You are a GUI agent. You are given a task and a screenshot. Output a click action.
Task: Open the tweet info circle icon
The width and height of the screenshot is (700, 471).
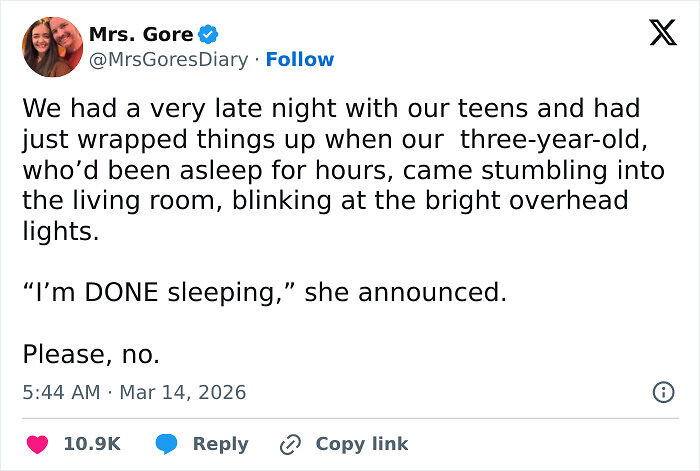[x=662, y=392]
